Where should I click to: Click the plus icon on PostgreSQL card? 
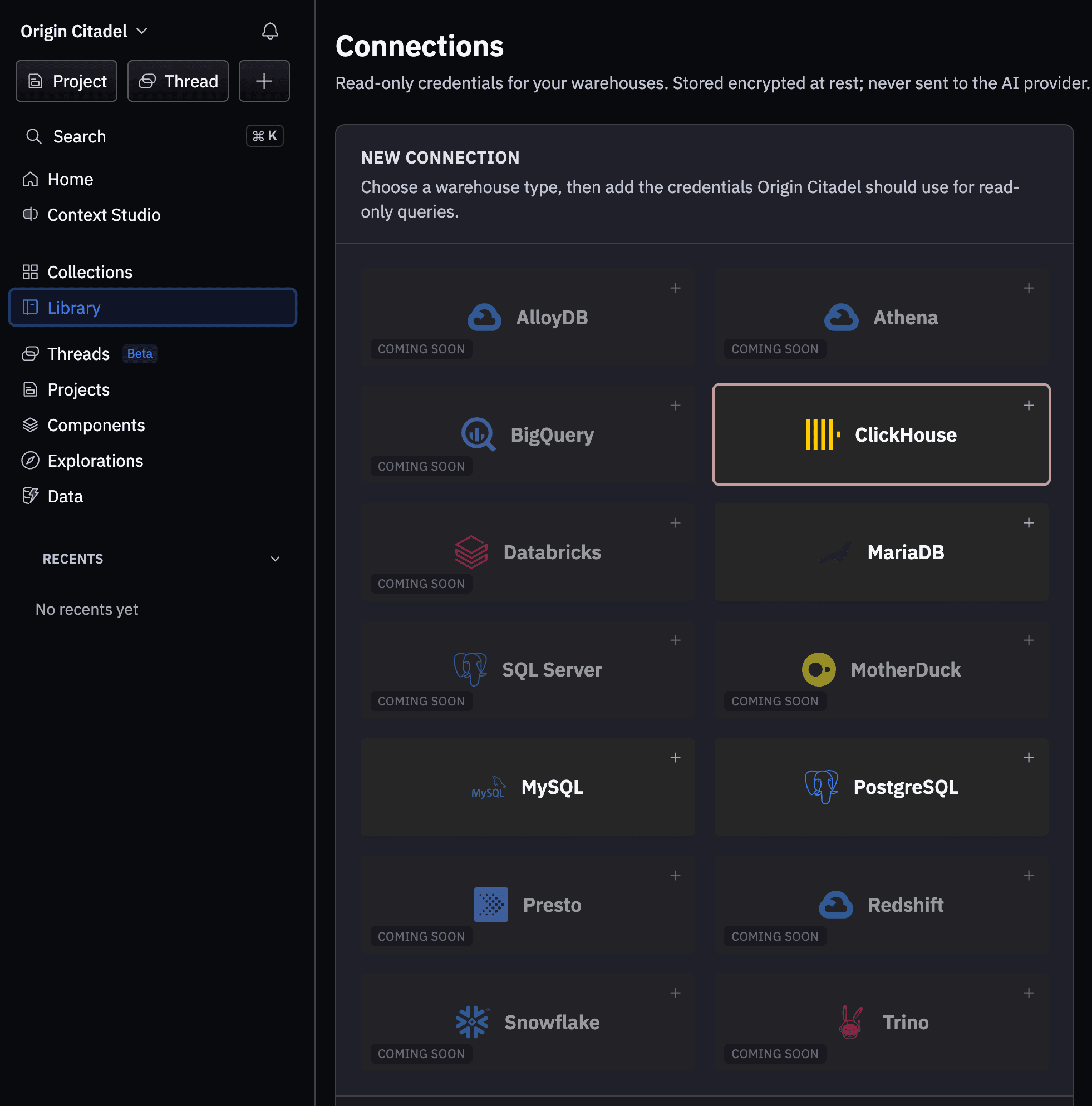tap(1029, 757)
